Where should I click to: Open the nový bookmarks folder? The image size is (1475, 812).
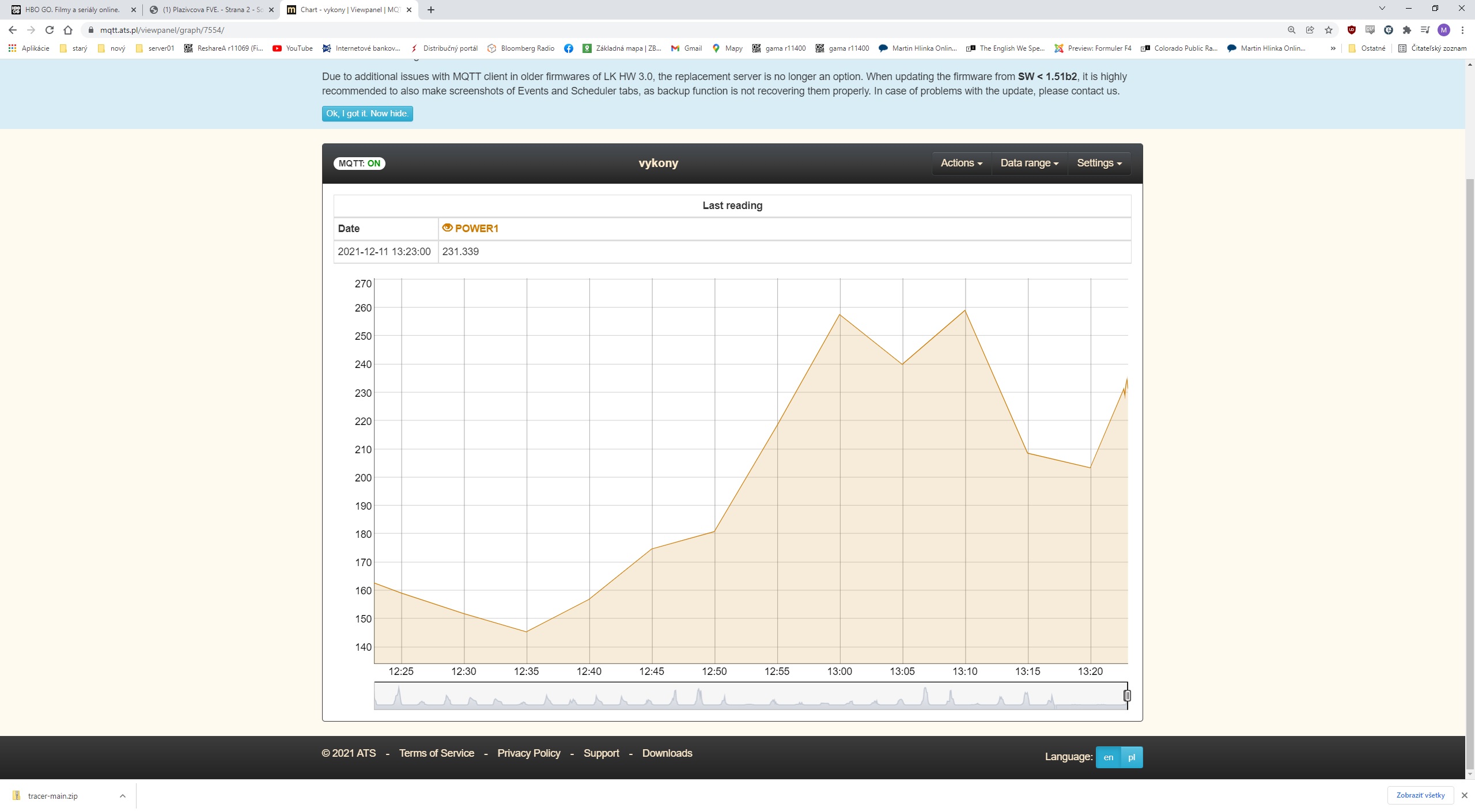pos(112,48)
